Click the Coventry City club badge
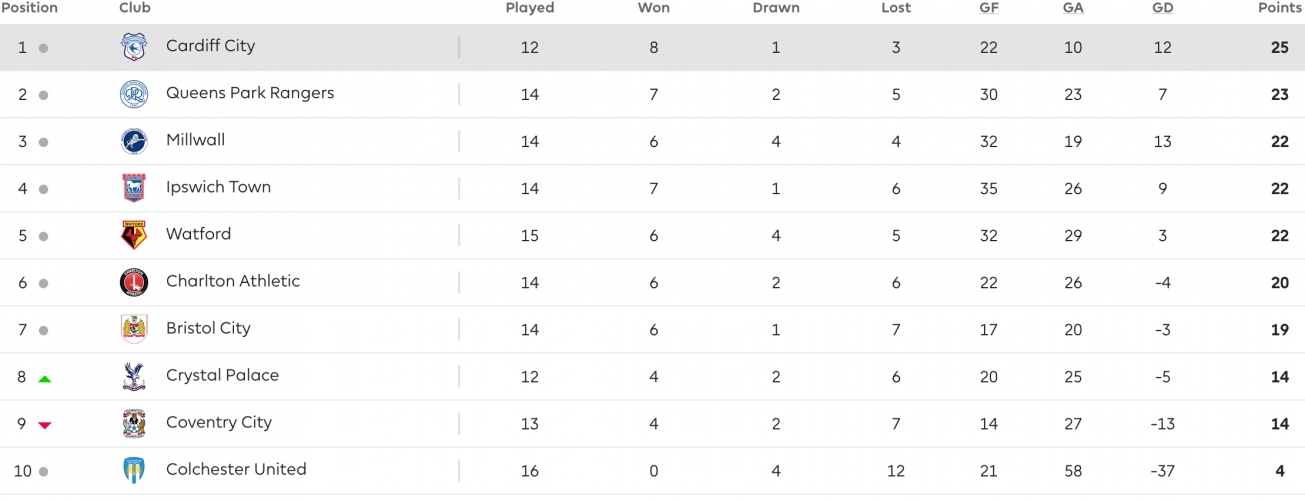 [x=134, y=423]
